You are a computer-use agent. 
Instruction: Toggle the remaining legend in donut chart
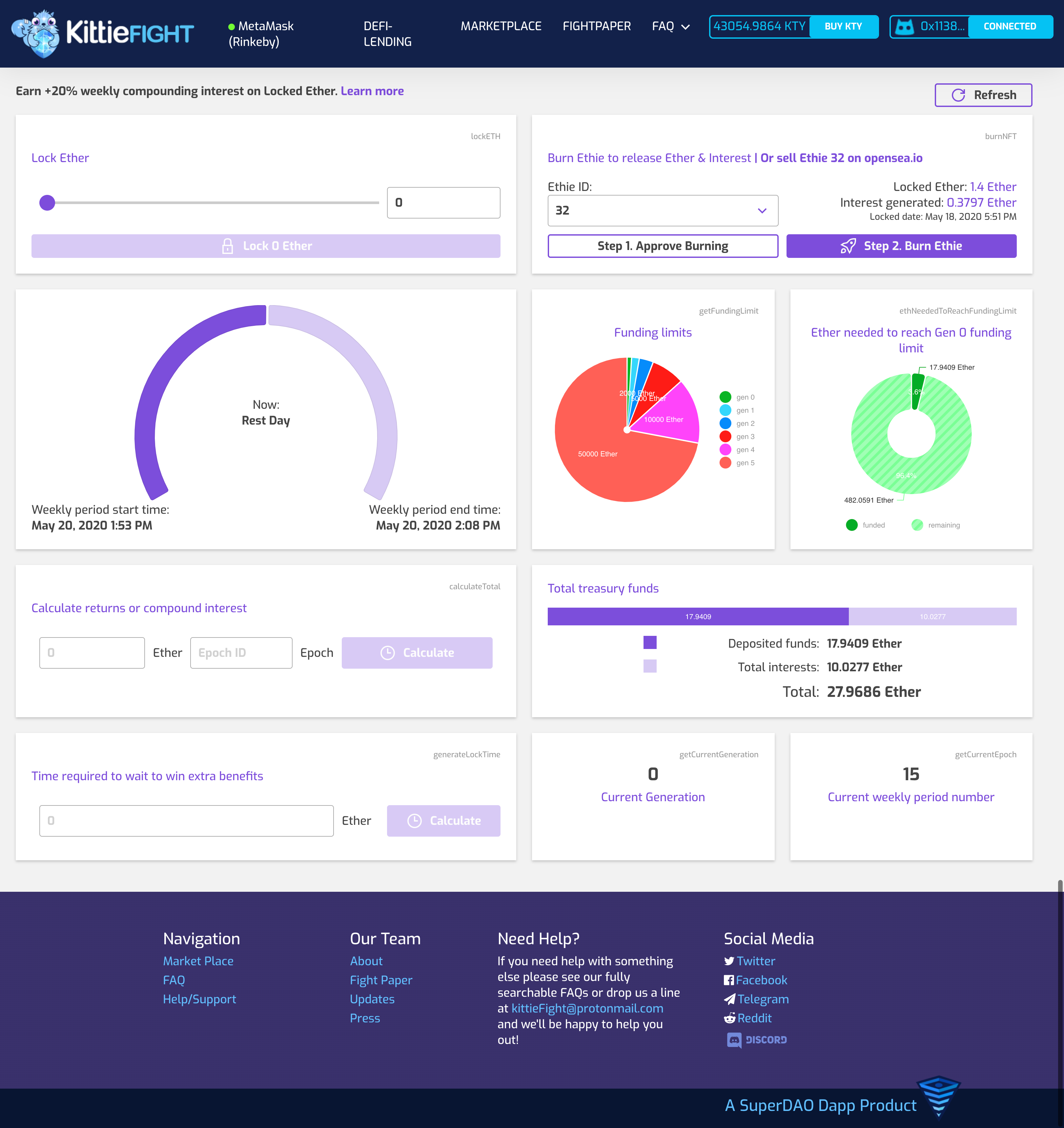tap(917, 525)
